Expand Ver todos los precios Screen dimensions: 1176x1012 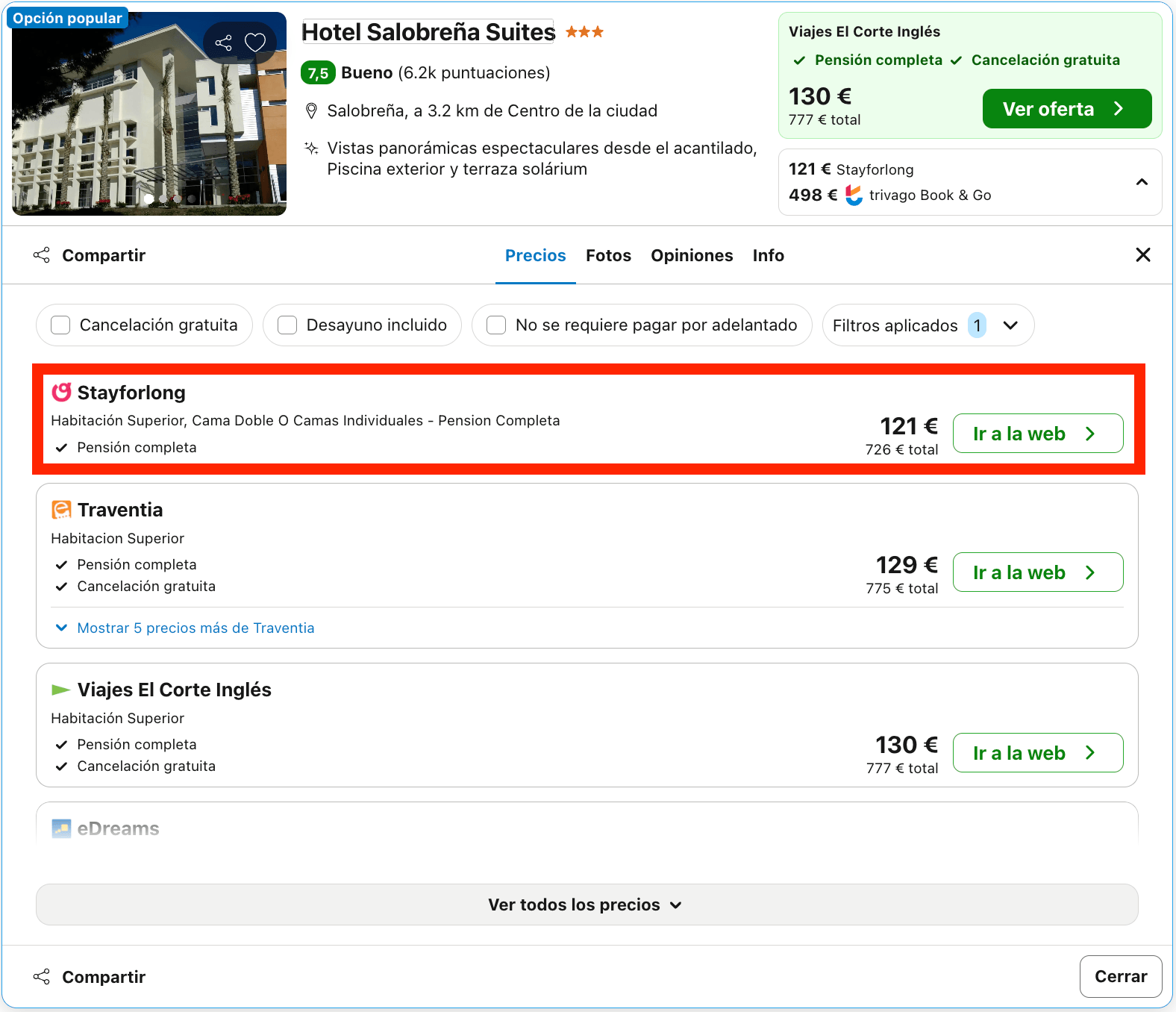(x=587, y=905)
